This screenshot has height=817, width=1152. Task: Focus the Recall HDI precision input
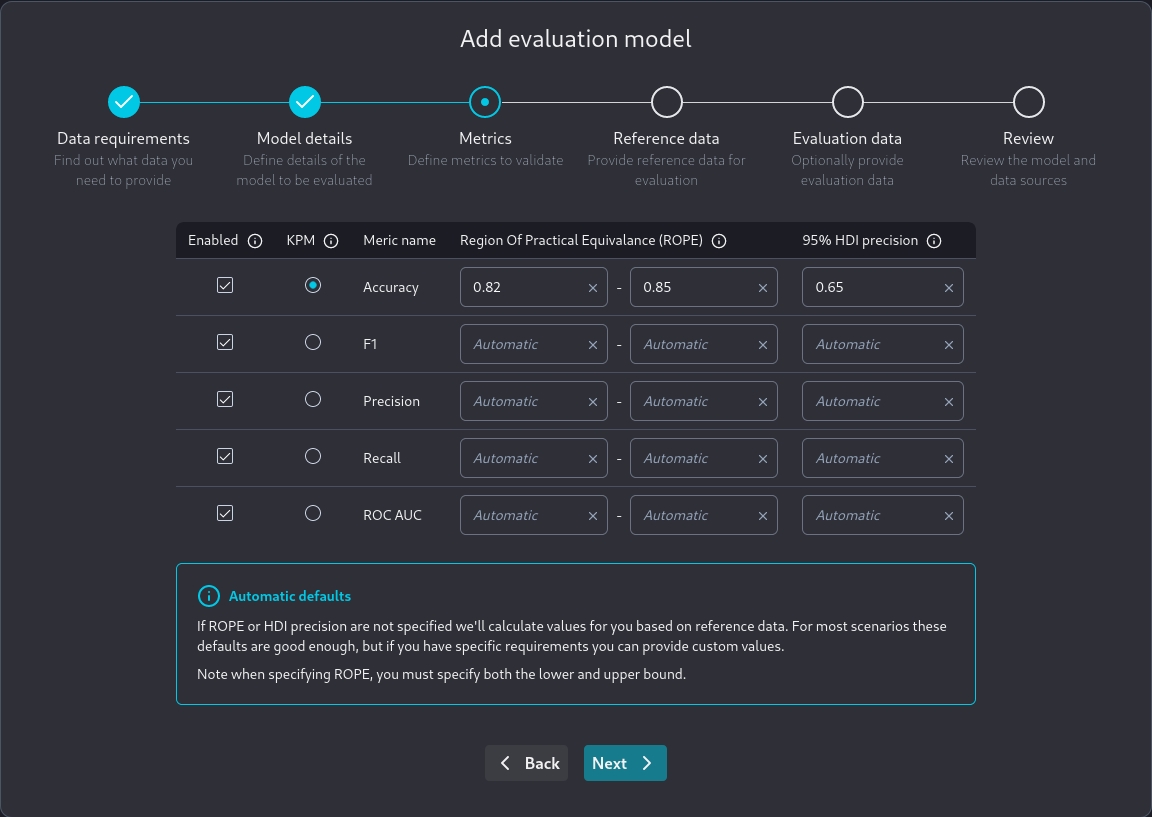(x=872, y=458)
